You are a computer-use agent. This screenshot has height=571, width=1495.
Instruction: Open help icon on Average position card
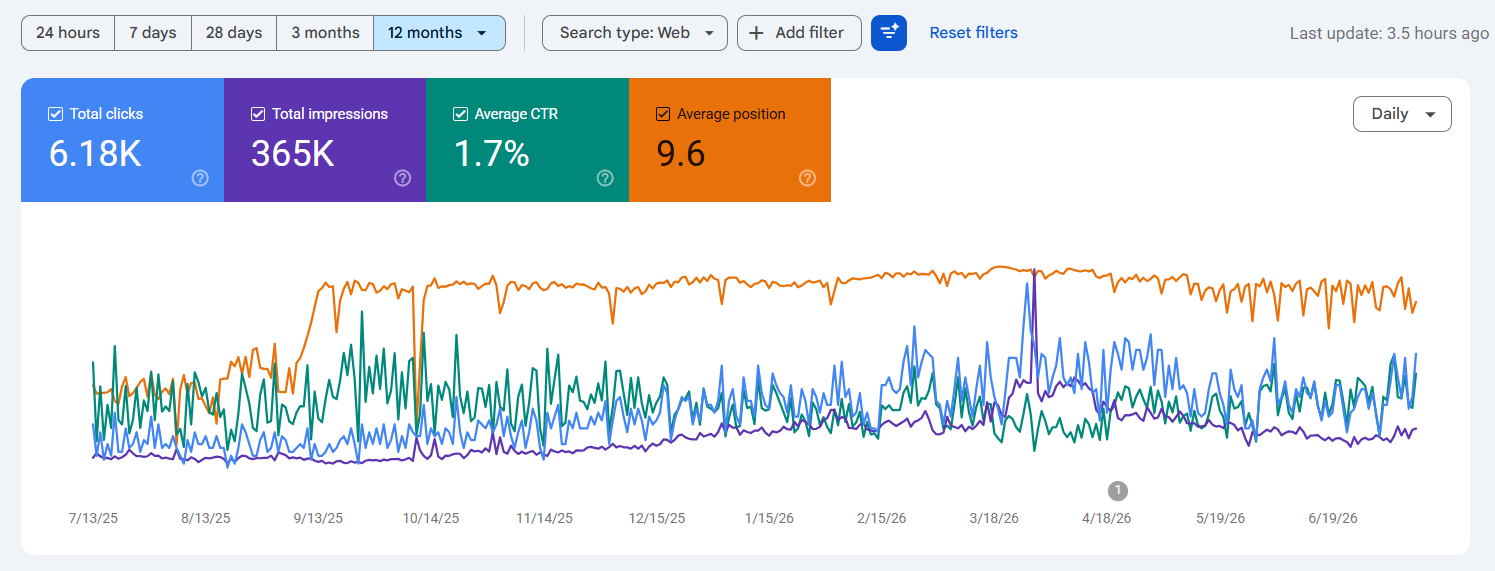point(807,178)
